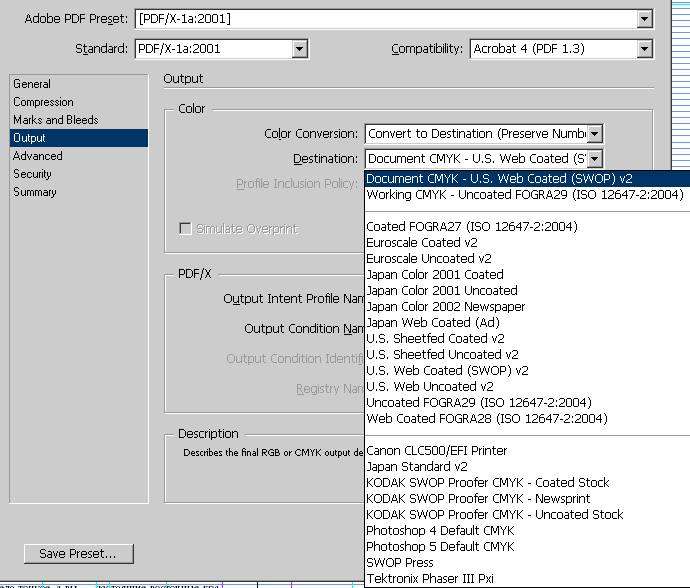Choose KODAK SWOP Proofer CMYK - Coated Stock
This screenshot has width=690, height=588.
pyautogui.click(x=527, y=482)
